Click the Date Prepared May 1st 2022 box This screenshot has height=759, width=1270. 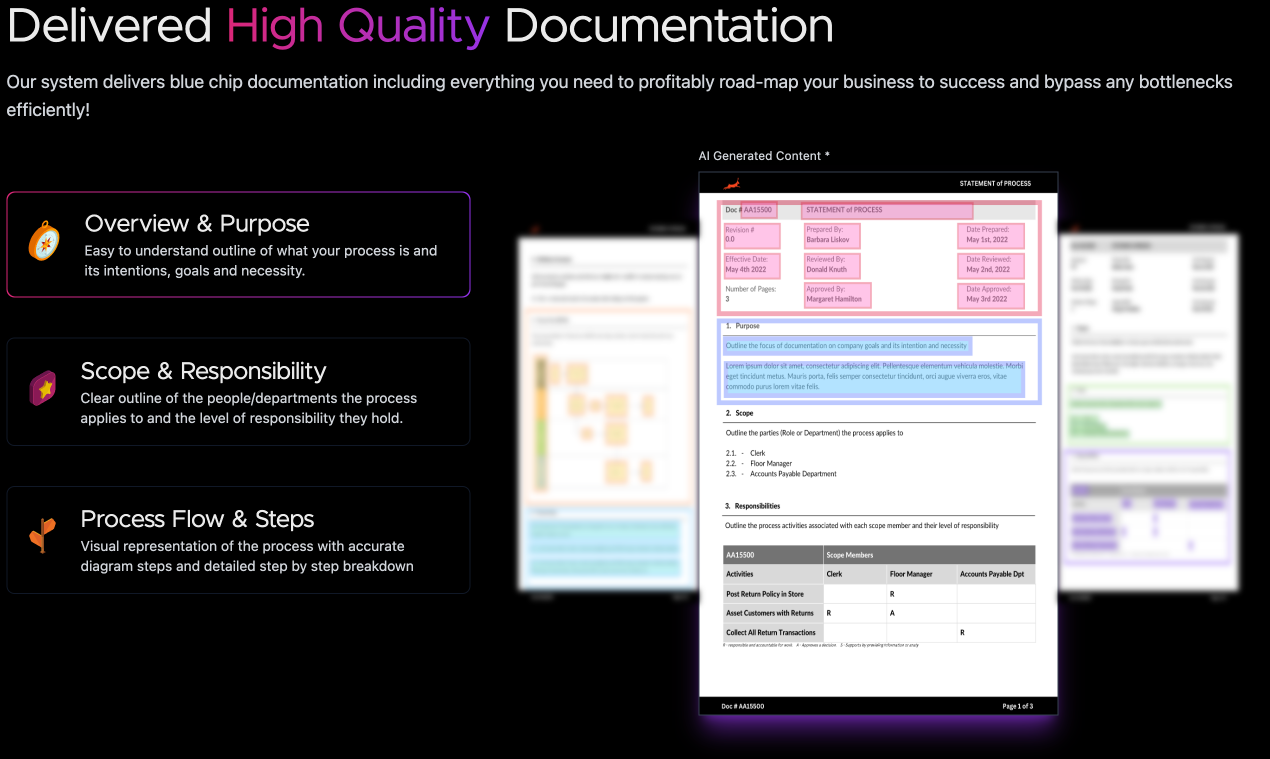click(990, 236)
